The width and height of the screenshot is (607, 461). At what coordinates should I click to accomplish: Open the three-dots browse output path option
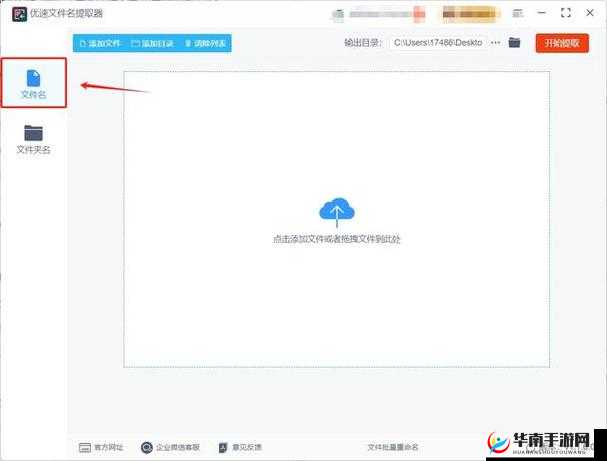pyautogui.click(x=496, y=43)
